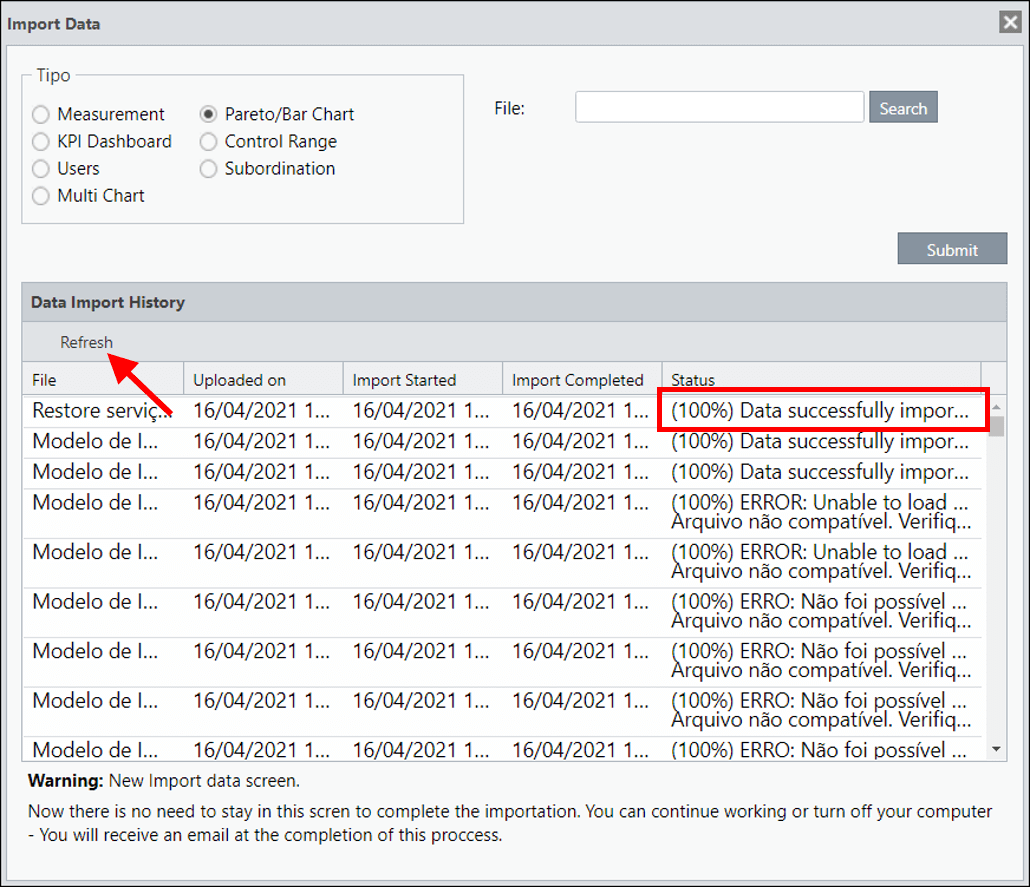Choose the Users import type

pyautogui.click(x=41, y=169)
